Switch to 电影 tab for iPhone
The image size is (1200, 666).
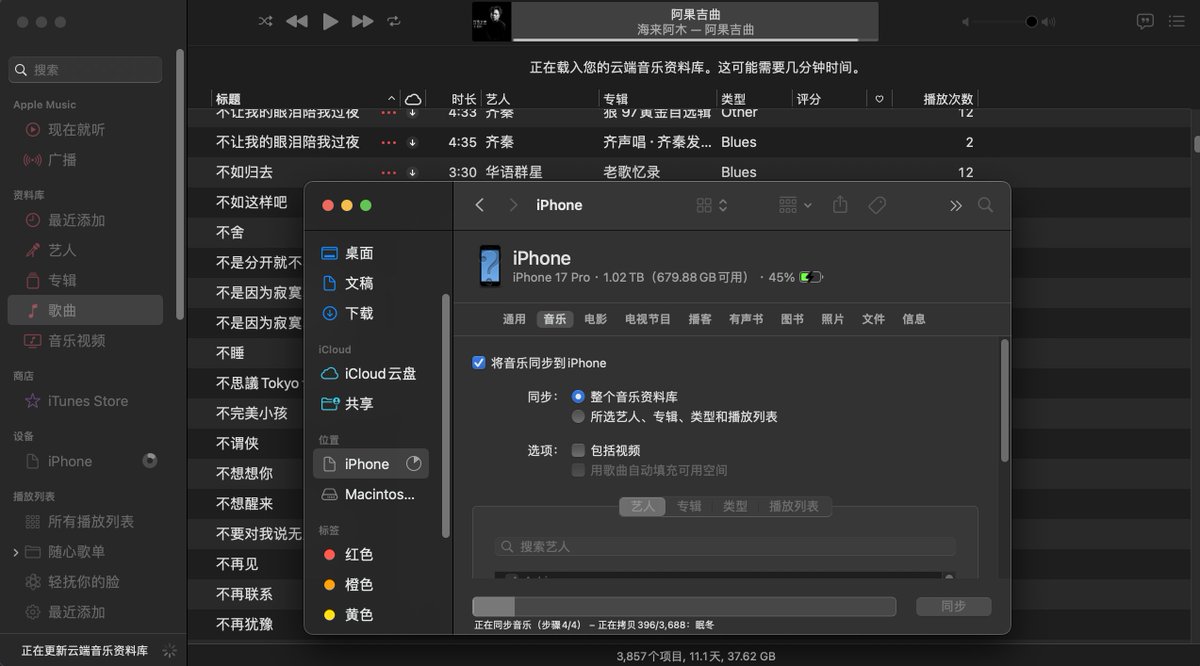595,319
